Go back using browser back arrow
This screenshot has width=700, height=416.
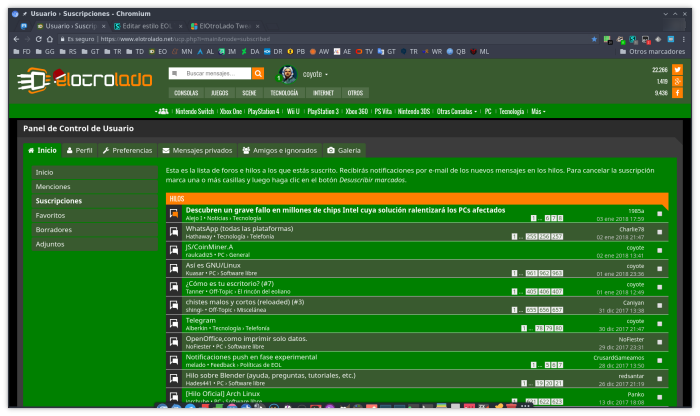pyautogui.click(x=16, y=39)
